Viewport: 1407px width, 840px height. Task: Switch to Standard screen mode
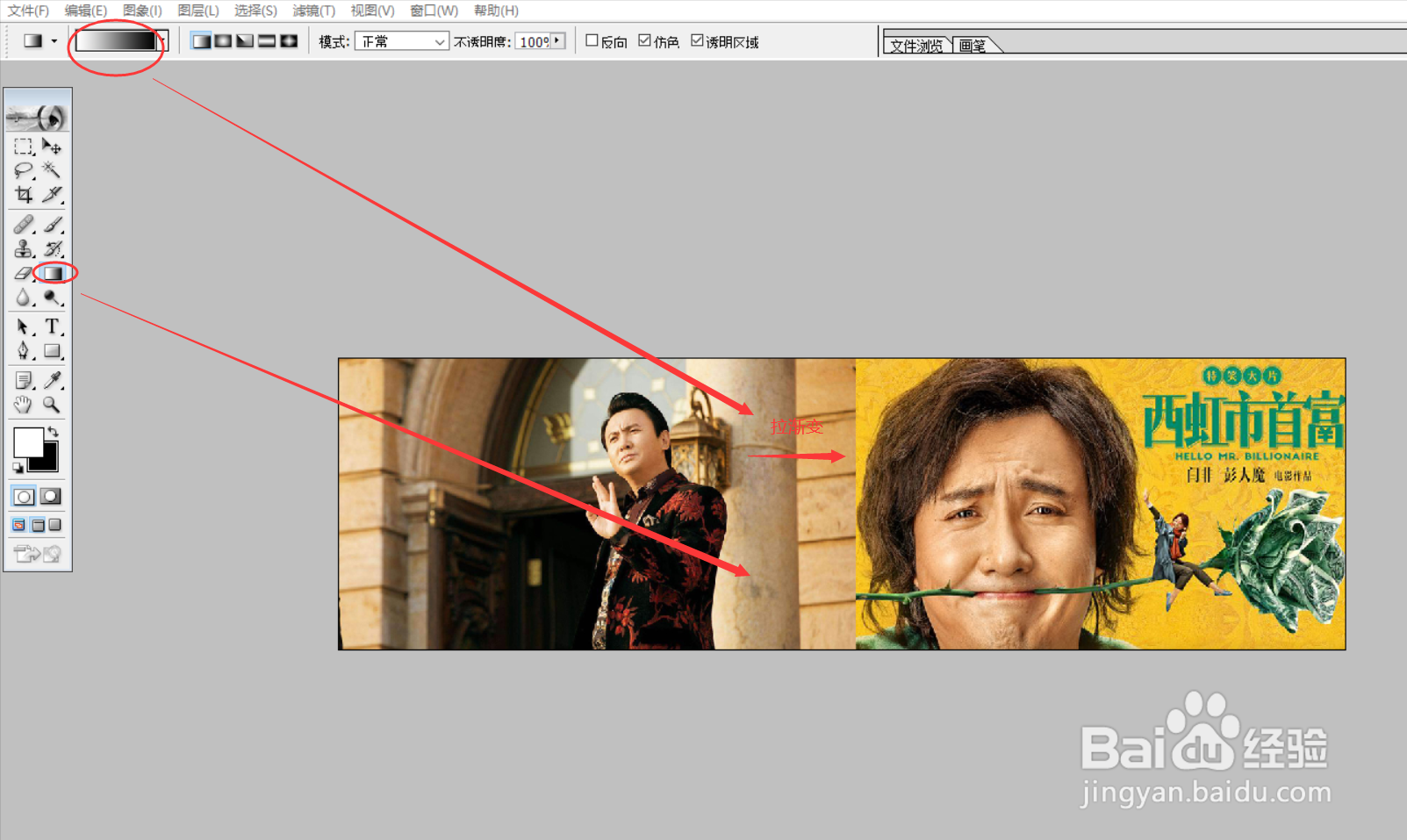19,525
